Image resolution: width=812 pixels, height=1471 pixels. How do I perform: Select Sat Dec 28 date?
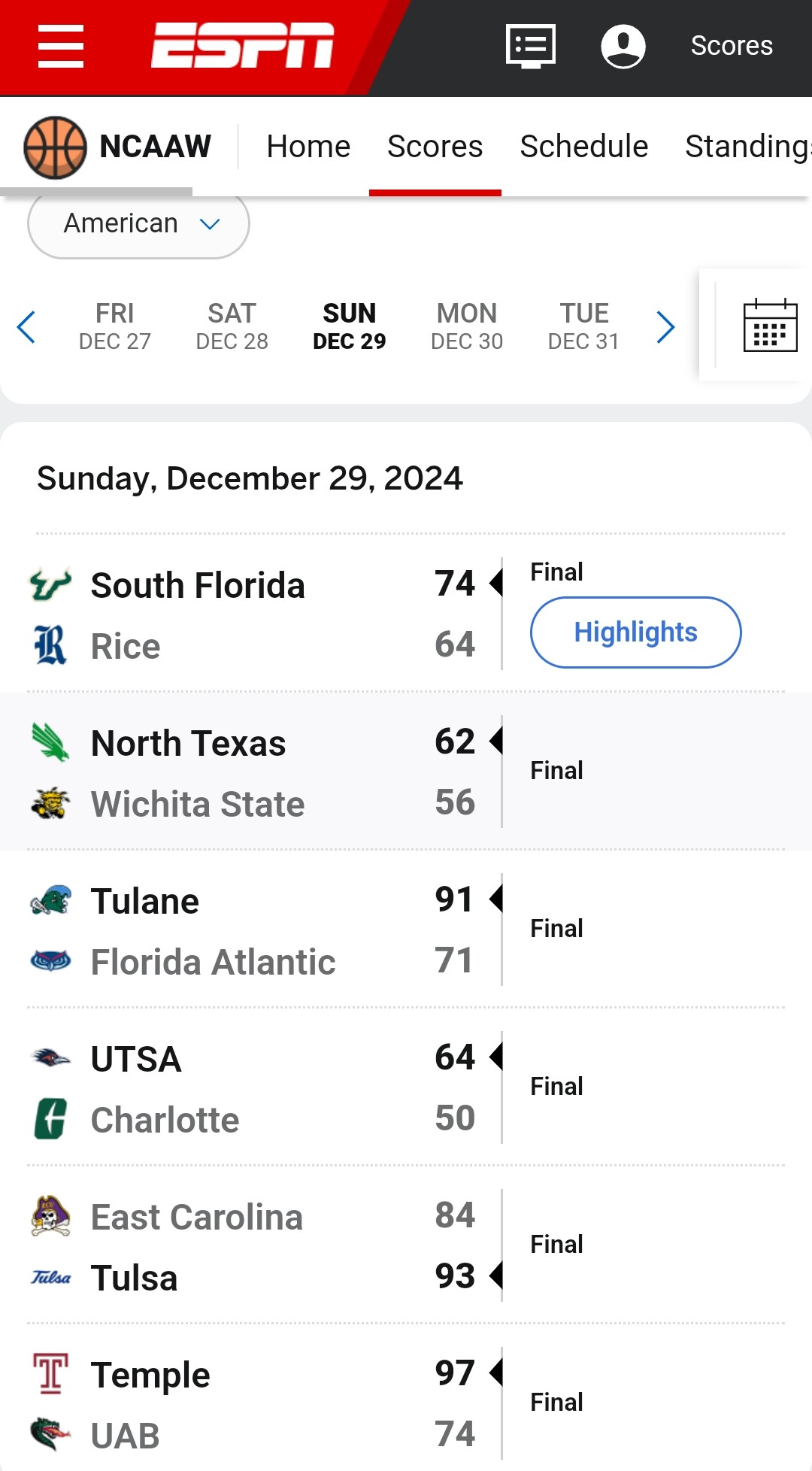232,326
